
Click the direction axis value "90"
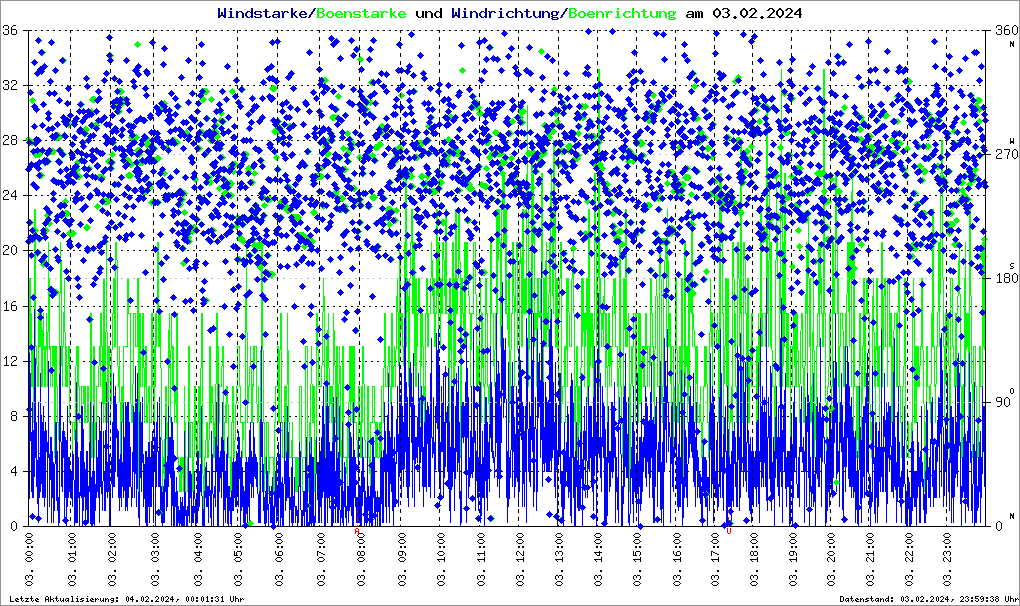(1002, 402)
